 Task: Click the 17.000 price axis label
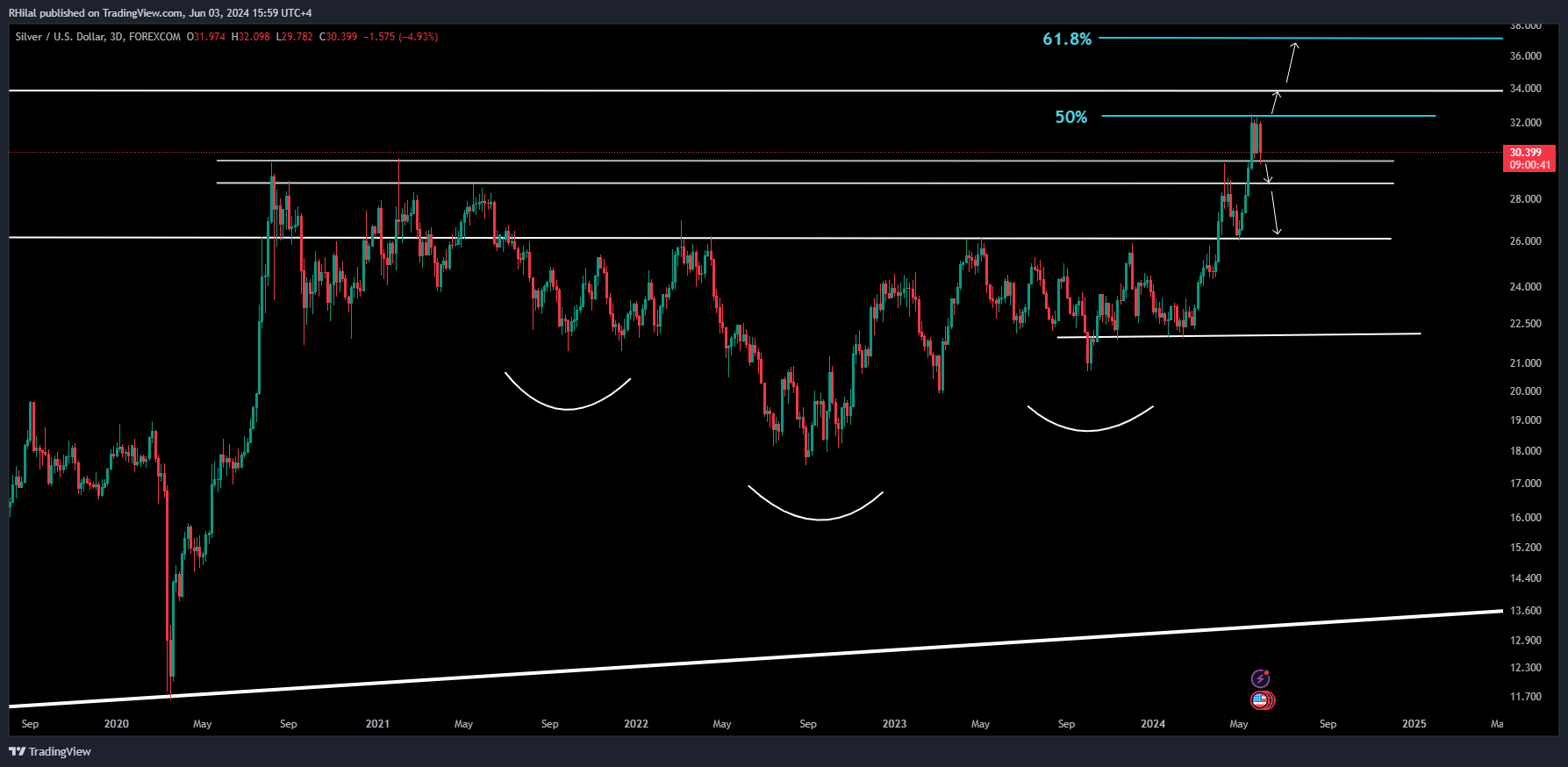[1526, 484]
